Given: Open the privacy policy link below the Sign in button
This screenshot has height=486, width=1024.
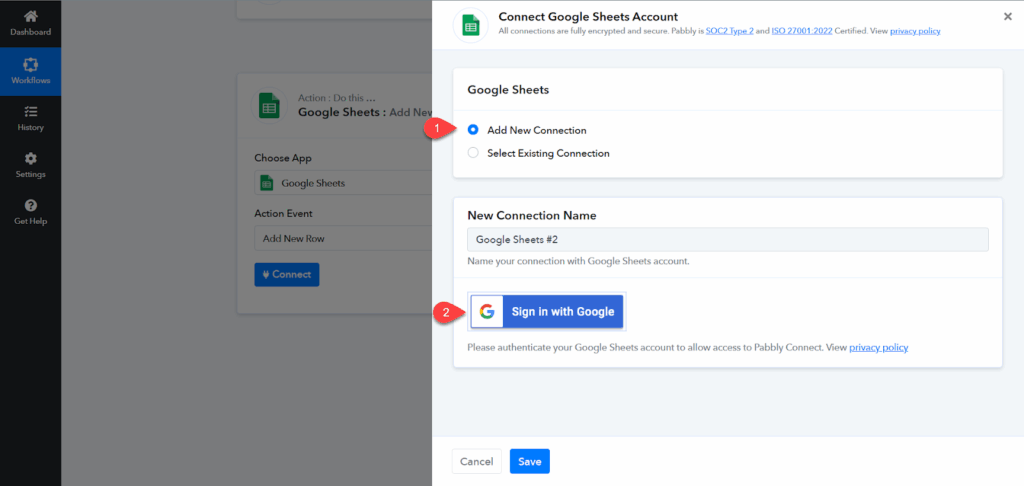Looking at the screenshot, I should pyautogui.click(x=878, y=348).
